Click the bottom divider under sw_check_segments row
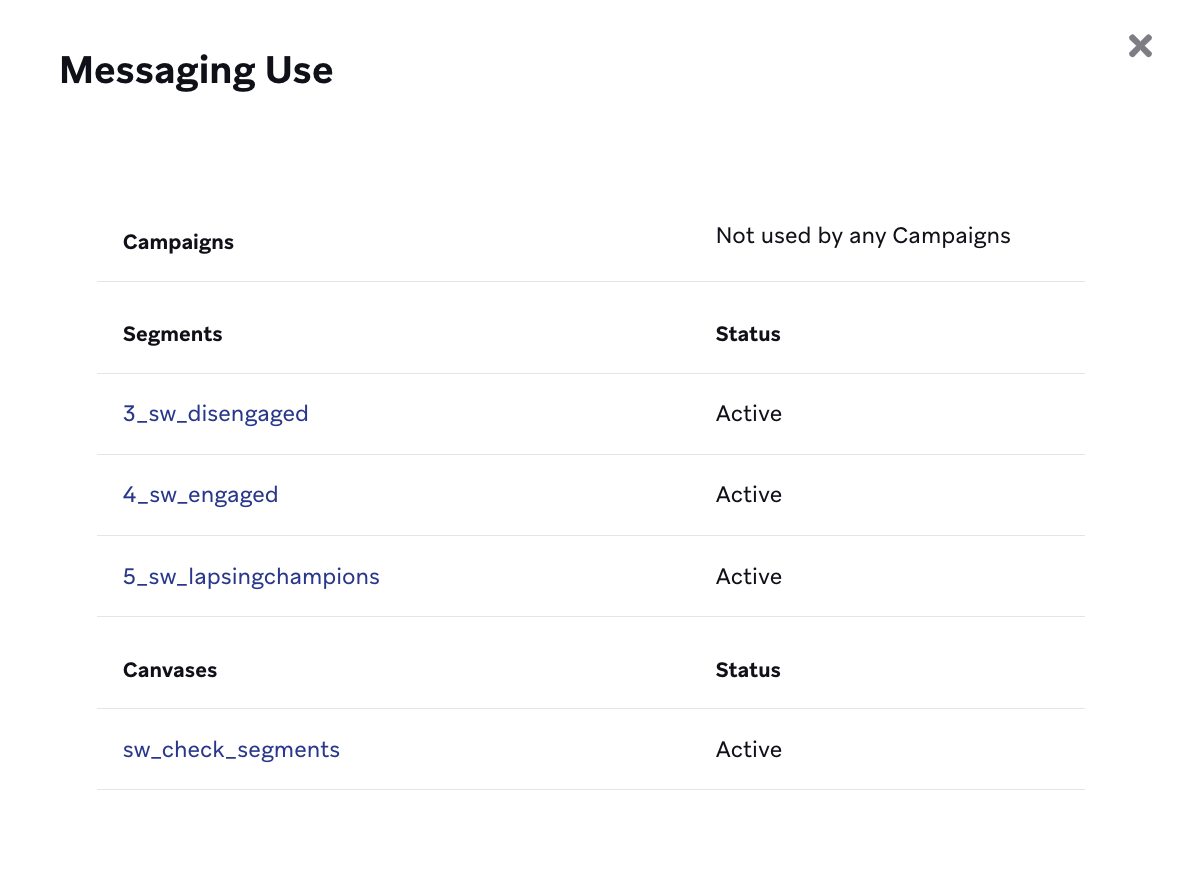 point(590,790)
